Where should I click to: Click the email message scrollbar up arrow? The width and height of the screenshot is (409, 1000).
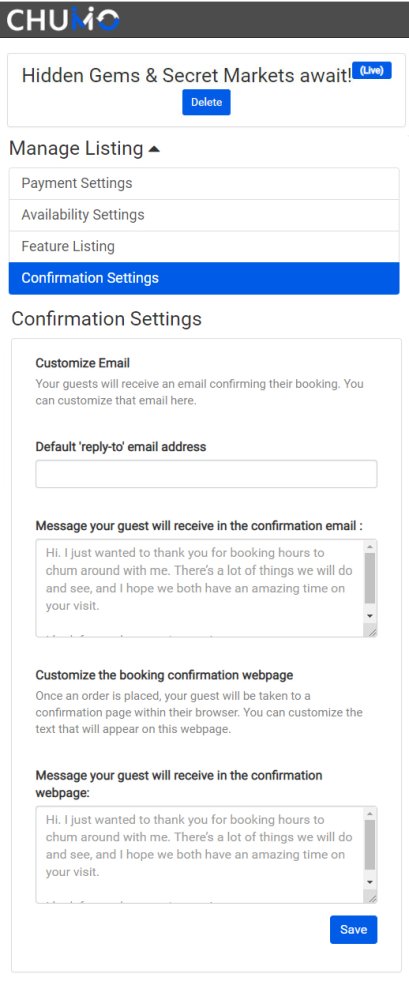[x=370, y=547]
